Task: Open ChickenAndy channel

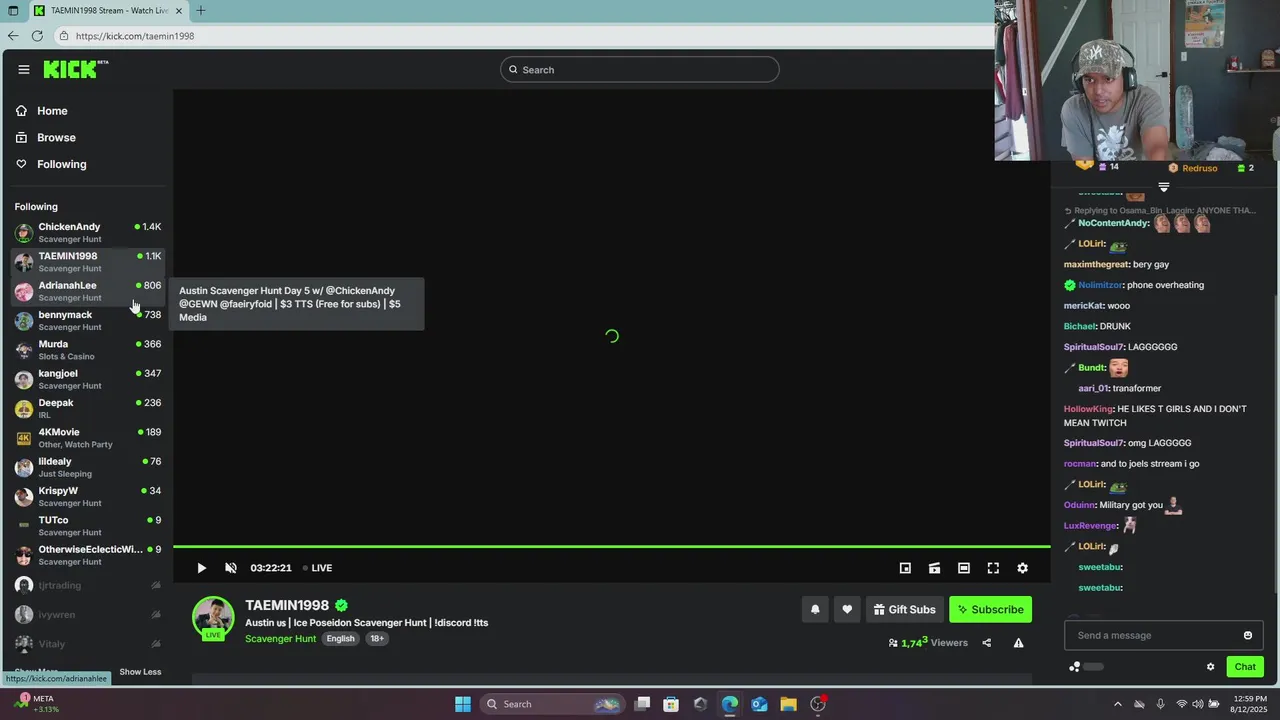Action: pos(88,233)
